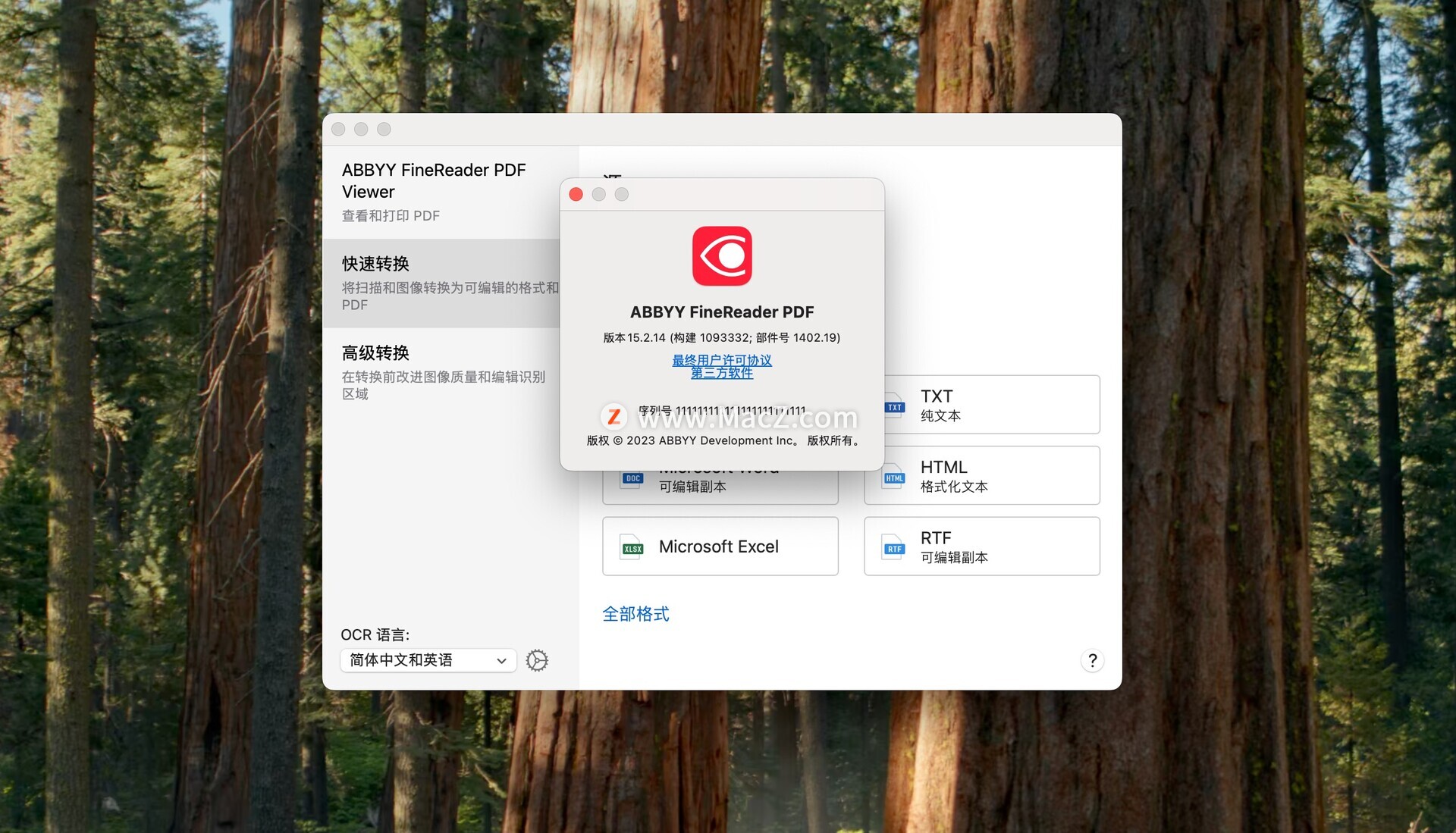Click the help question mark button
The height and width of the screenshot is (833, 1456).
pos(1092,661)
